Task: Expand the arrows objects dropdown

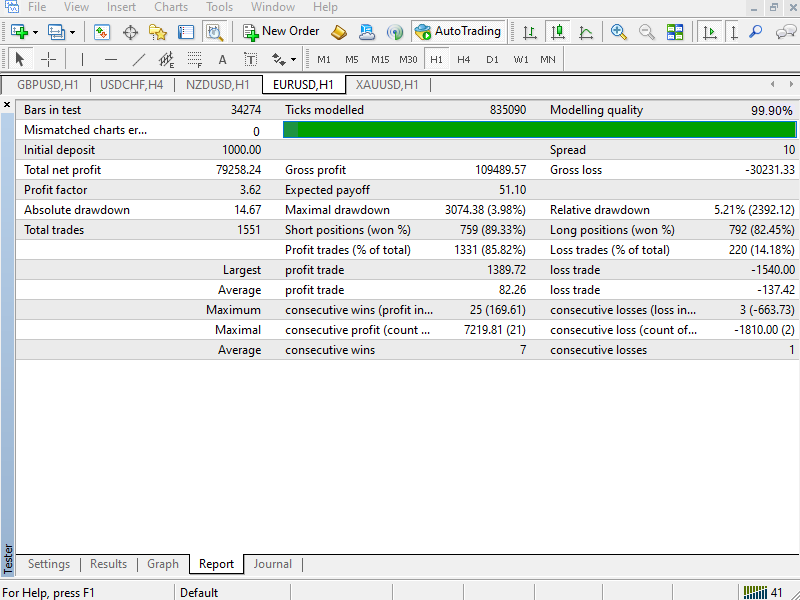Action: pos(293,60)
